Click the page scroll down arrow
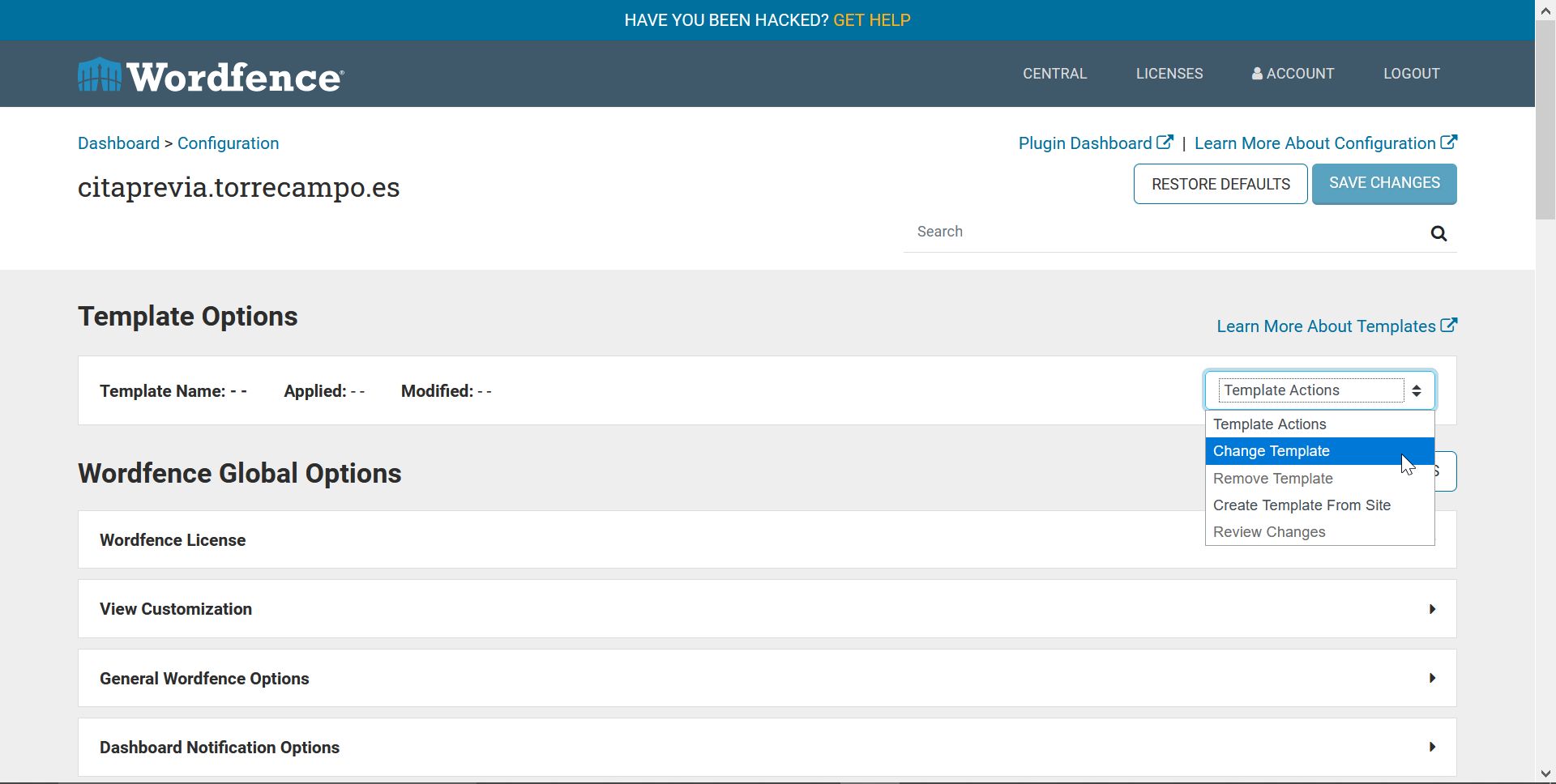The width and height of the screenshot is (1556, 784). [x=1545, y=773]
